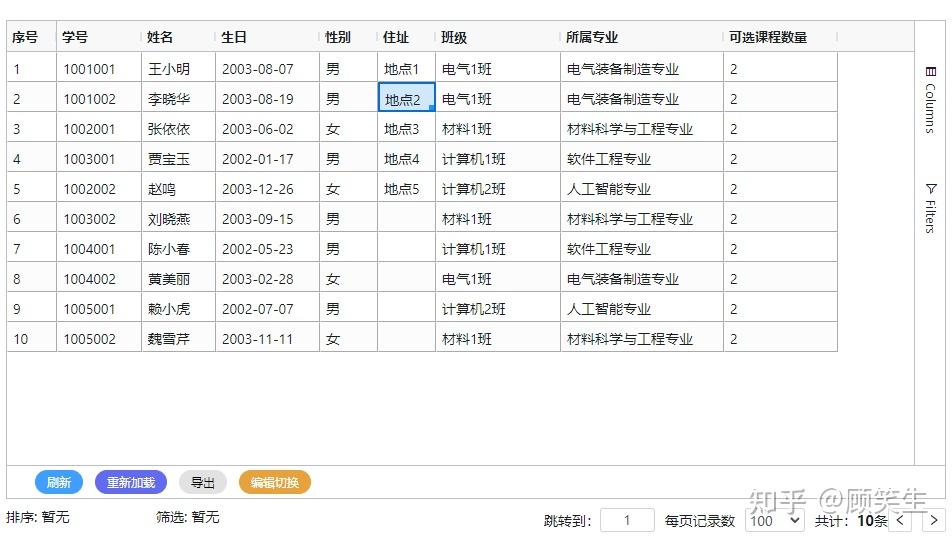Click birthday cell 2003-12-26

click(267, 188)
